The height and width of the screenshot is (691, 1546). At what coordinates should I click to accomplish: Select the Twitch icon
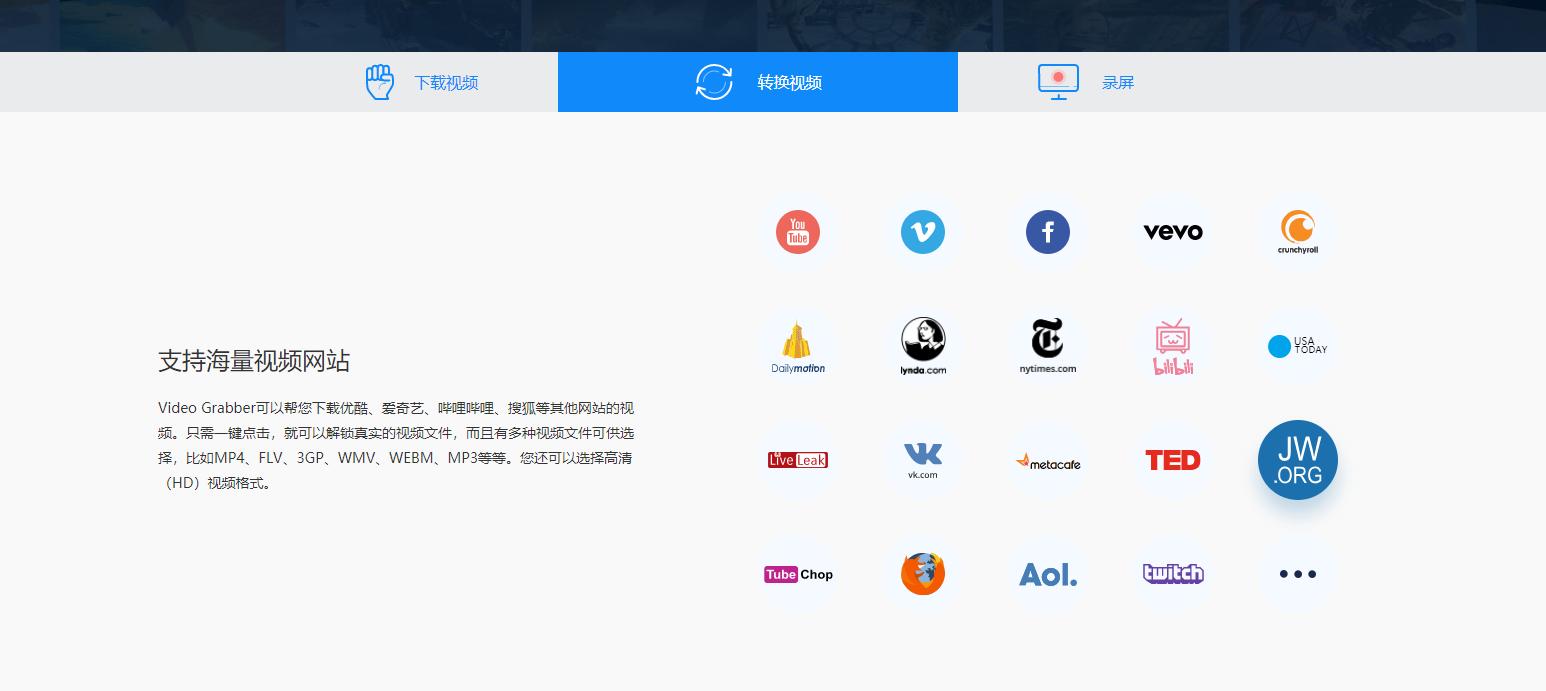(x=1172, y=574)
